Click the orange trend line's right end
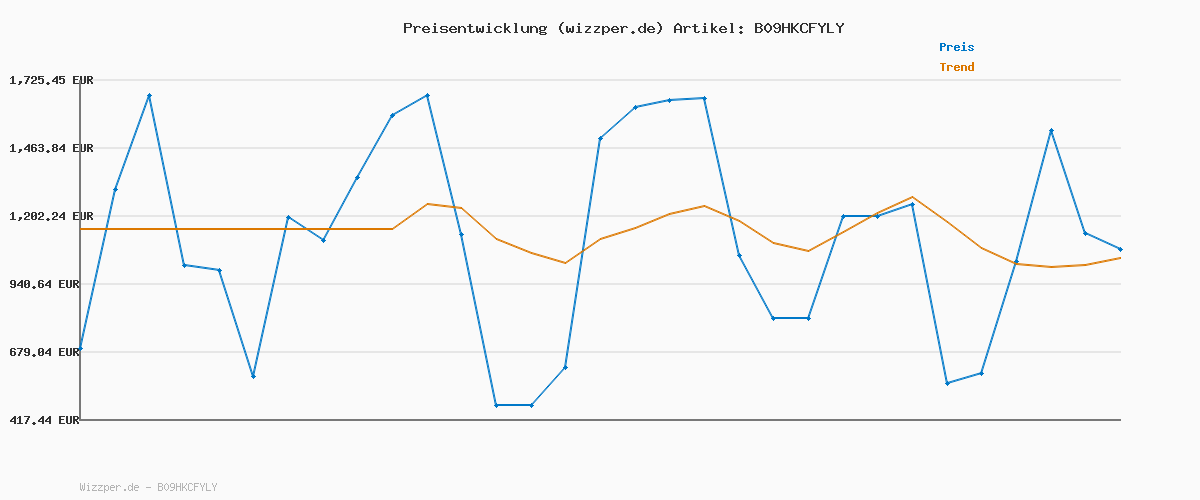The image size is (1200, 500). coord(1120,258)
